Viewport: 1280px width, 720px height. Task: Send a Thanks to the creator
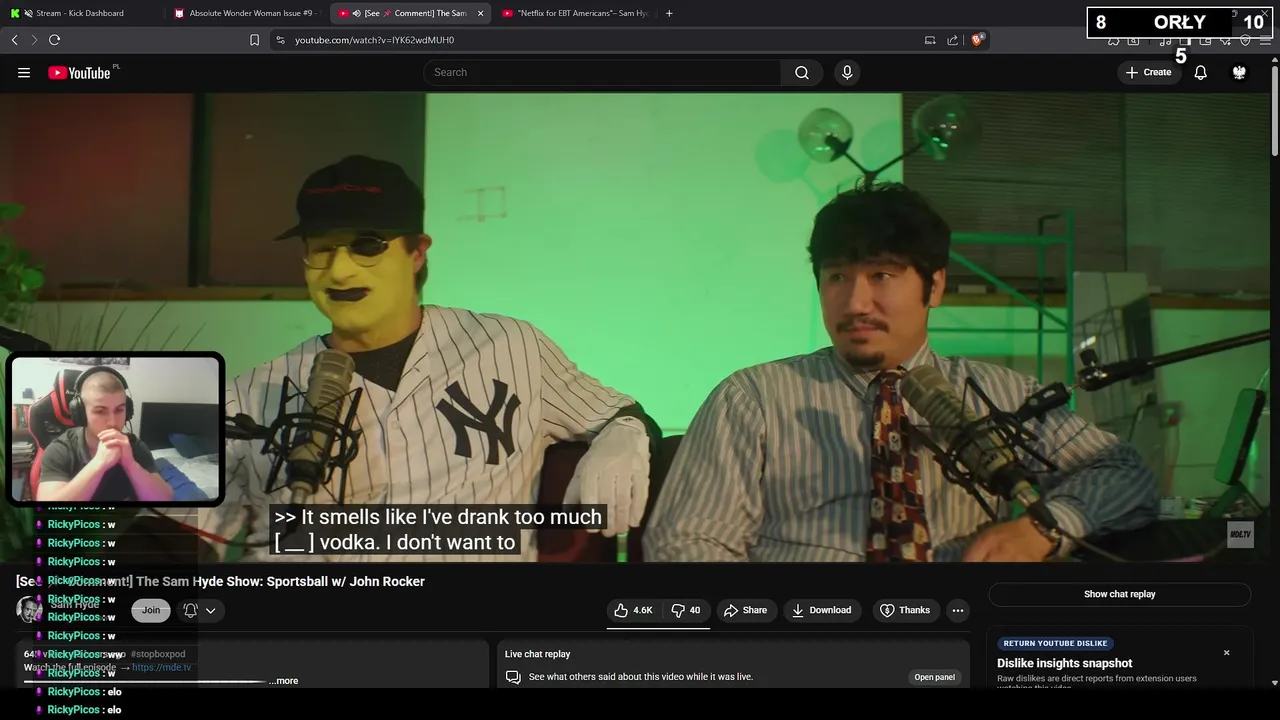click(x=904, y=610)
